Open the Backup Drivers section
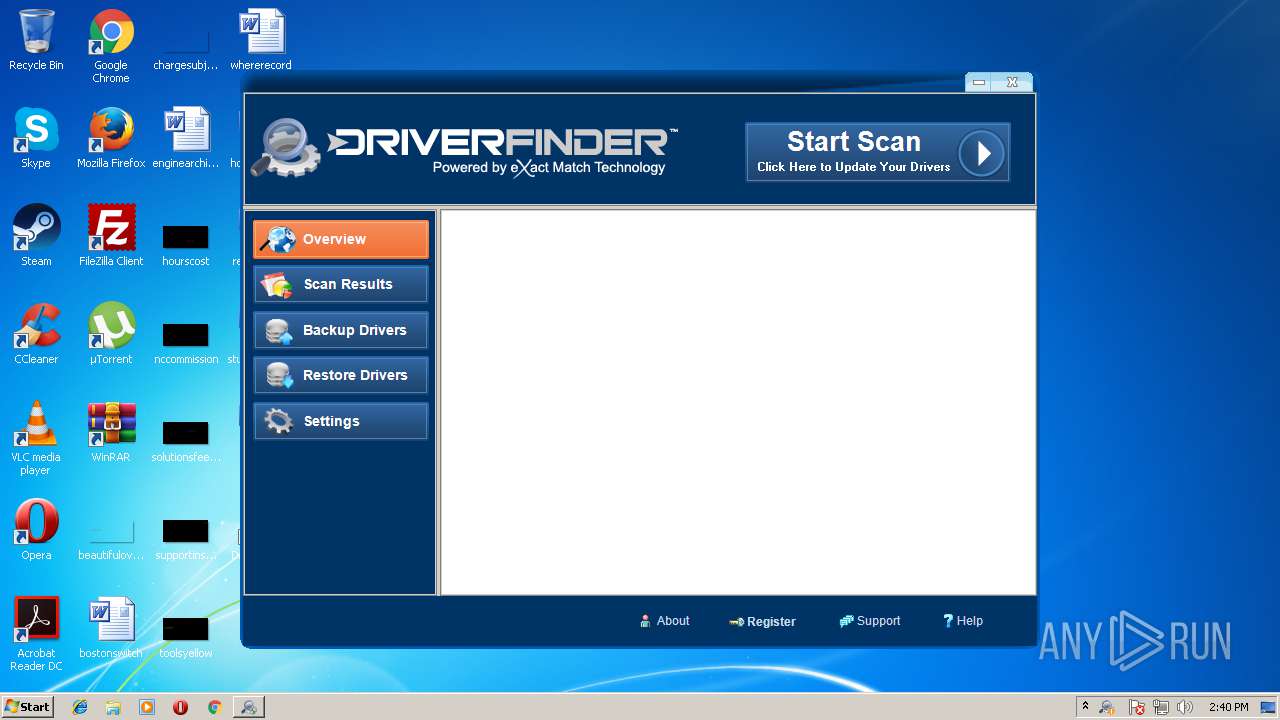1280x720 pixels. click(341, 330)
